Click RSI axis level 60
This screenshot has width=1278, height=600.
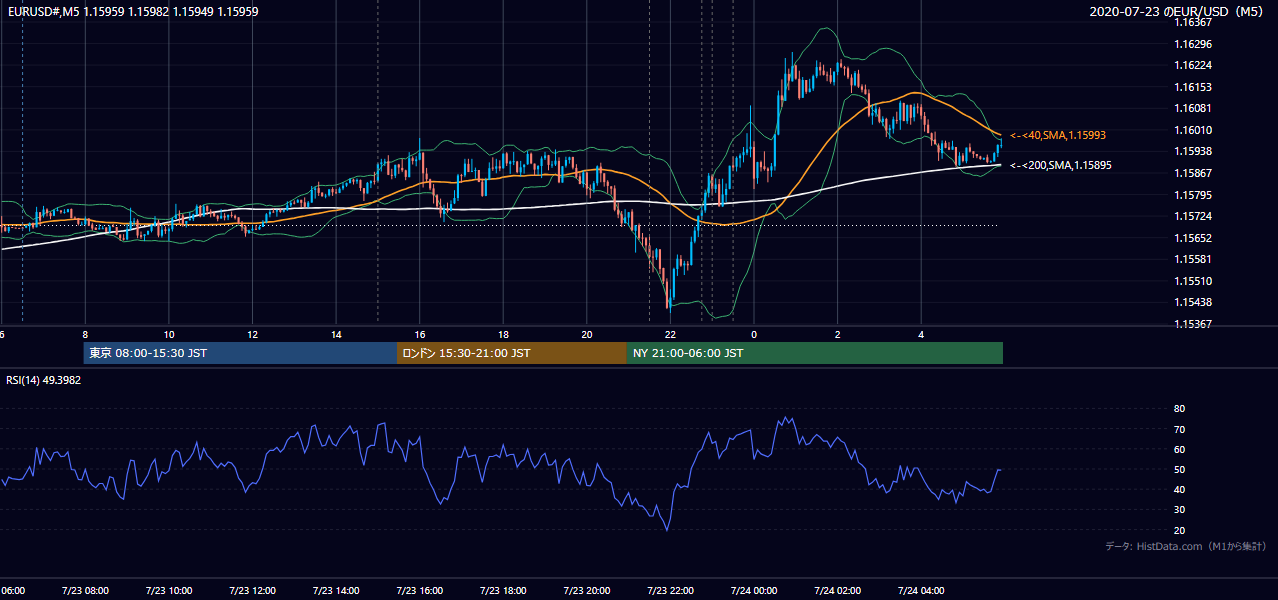click(1179, 449)
